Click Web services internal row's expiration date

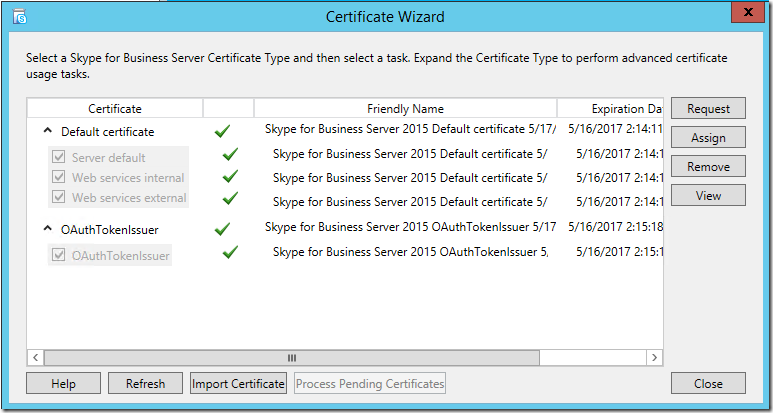[x=620, y=178]
